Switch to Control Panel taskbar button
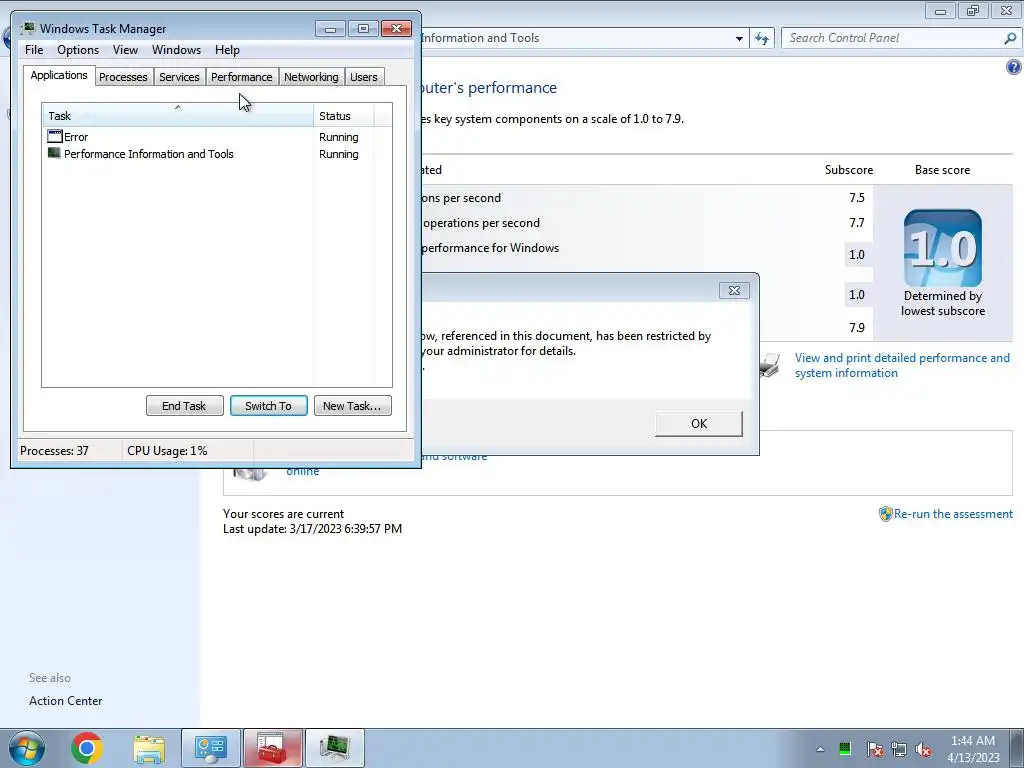The image size is (1024, 768). click(211, 748)
